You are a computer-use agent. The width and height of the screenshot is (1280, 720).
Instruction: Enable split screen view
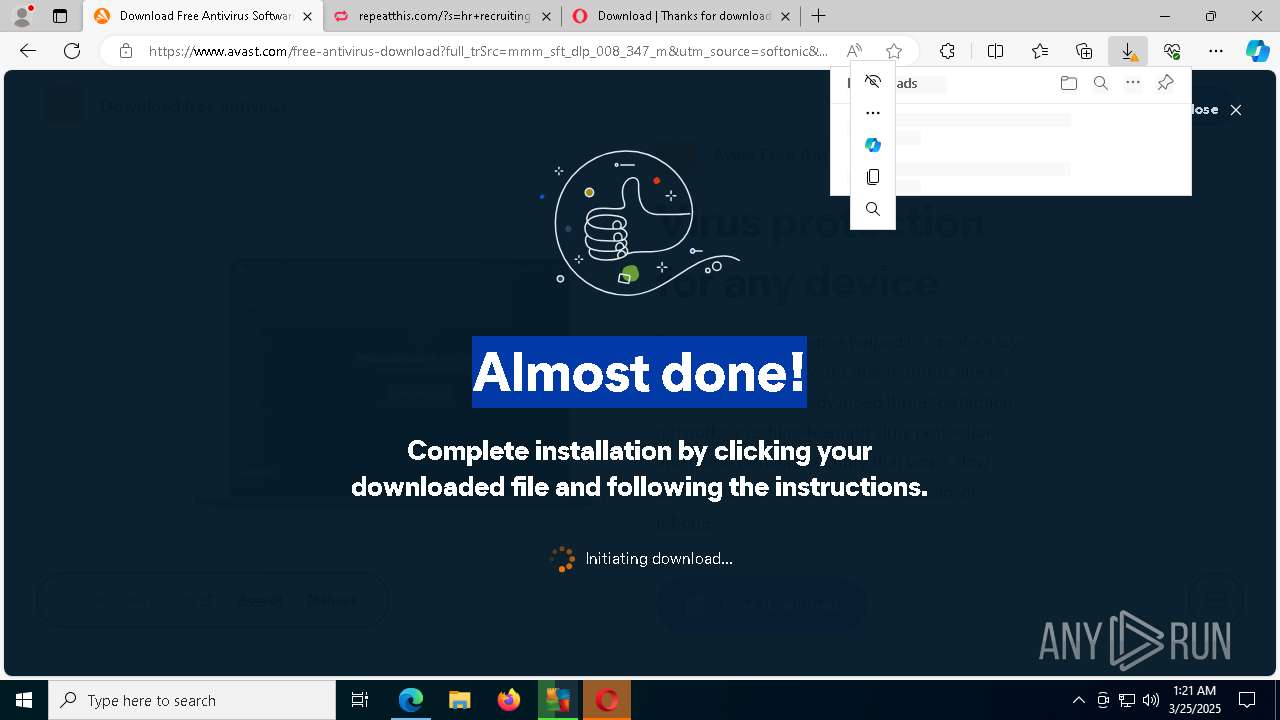[995, 51]
